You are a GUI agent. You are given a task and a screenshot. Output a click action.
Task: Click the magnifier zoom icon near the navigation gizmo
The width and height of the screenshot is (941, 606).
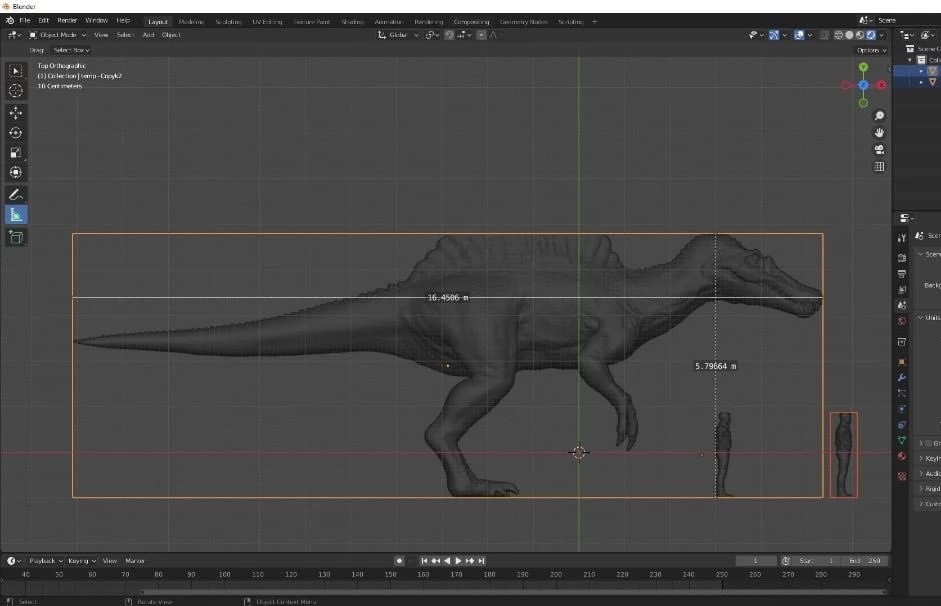(879, 115)
